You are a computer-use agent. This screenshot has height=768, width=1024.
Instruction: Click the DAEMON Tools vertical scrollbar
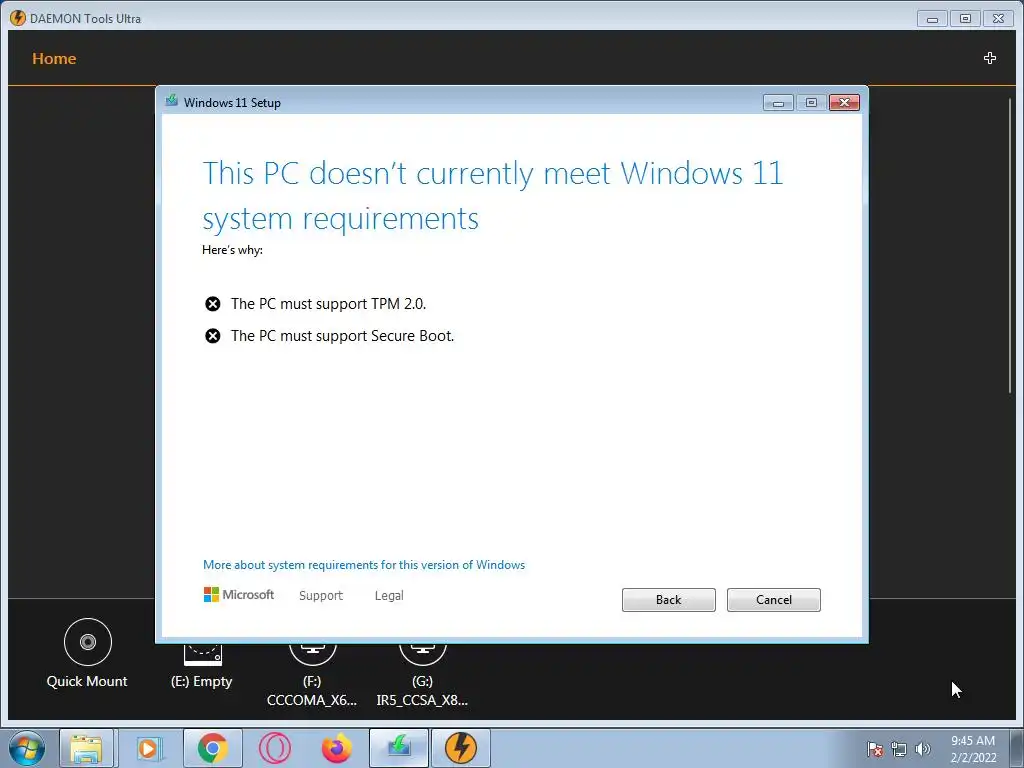point(1010,245)
